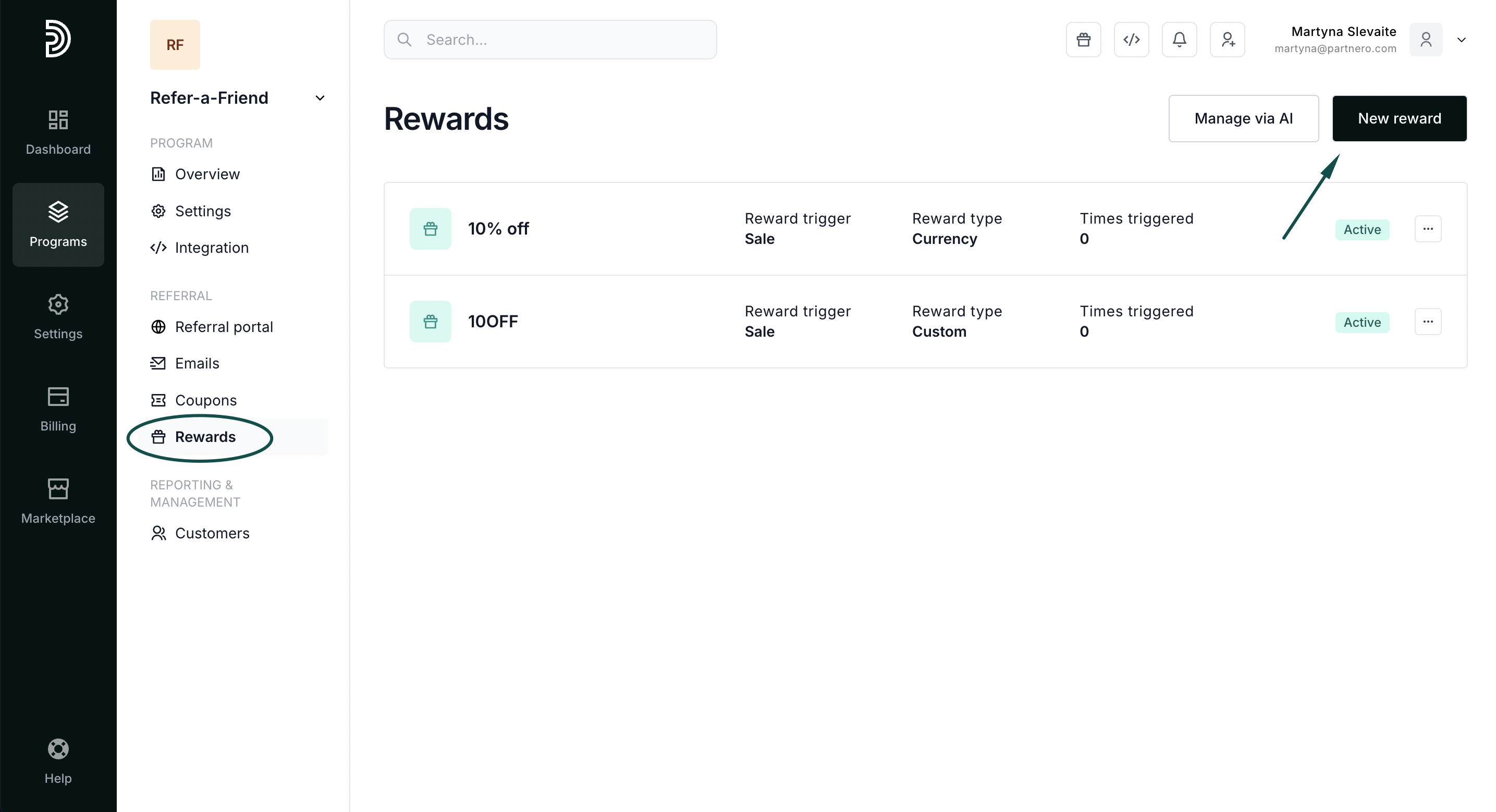Image resolution: width=1496 pixels, height=812 pixels.
Task: Open the Integration menu item
Action: 212,248
